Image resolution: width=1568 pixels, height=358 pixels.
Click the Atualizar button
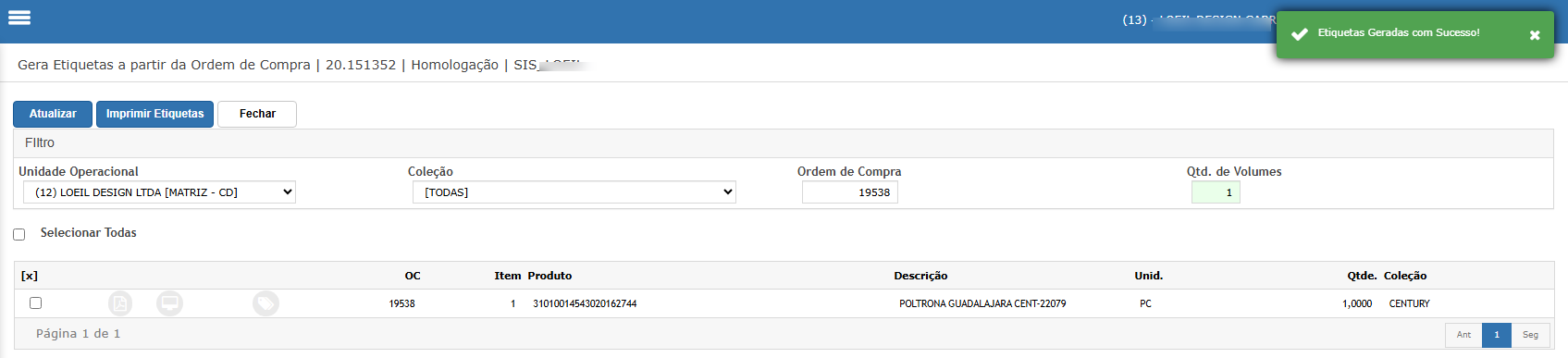53,114
